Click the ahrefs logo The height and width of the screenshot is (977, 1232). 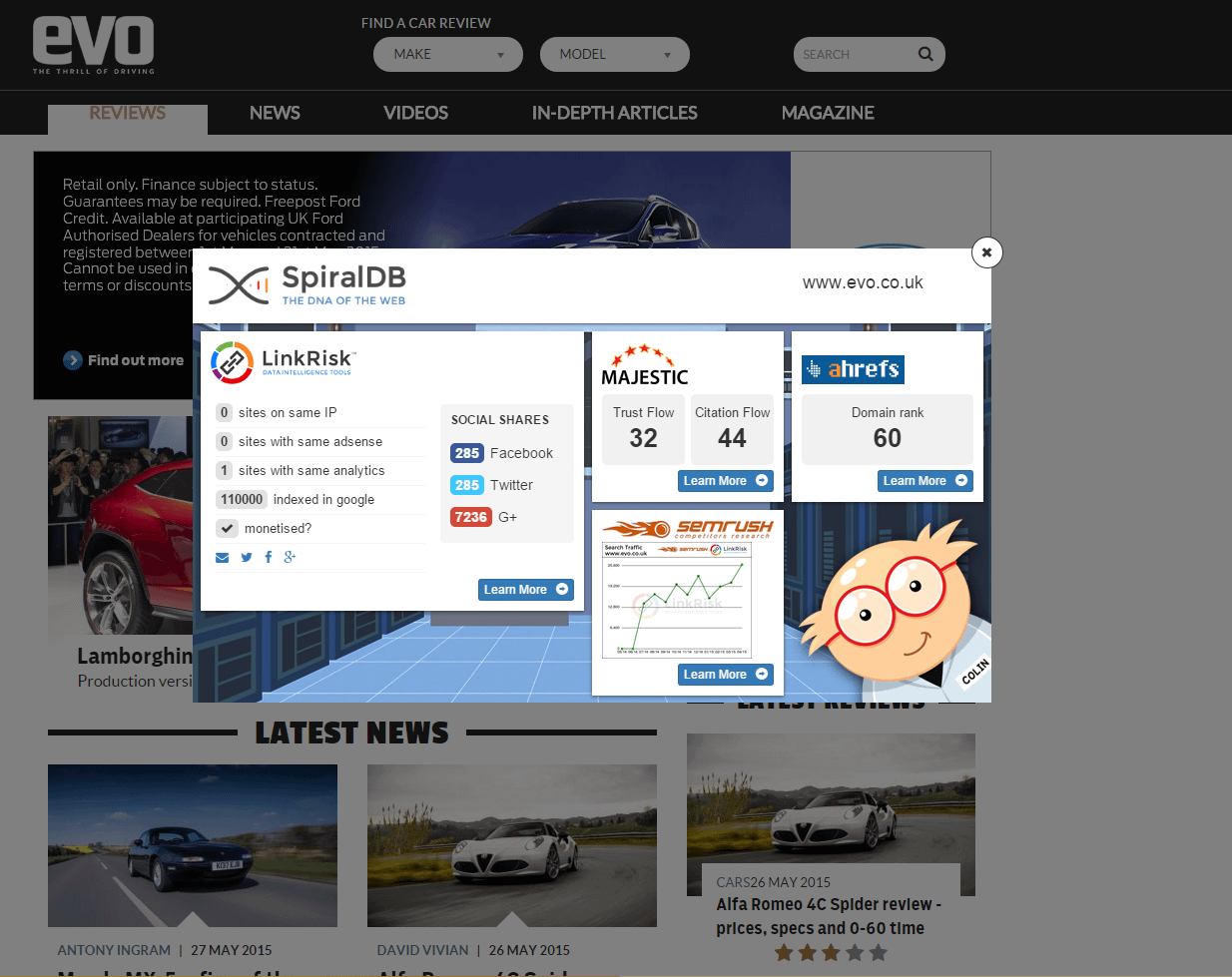[x=853, y=369]
